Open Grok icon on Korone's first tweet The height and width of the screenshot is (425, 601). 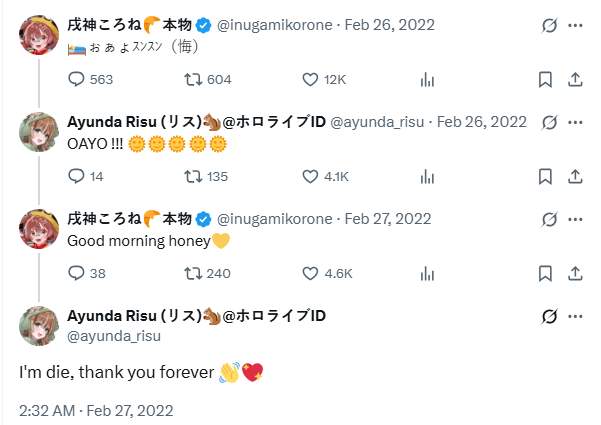coord(548,24)
